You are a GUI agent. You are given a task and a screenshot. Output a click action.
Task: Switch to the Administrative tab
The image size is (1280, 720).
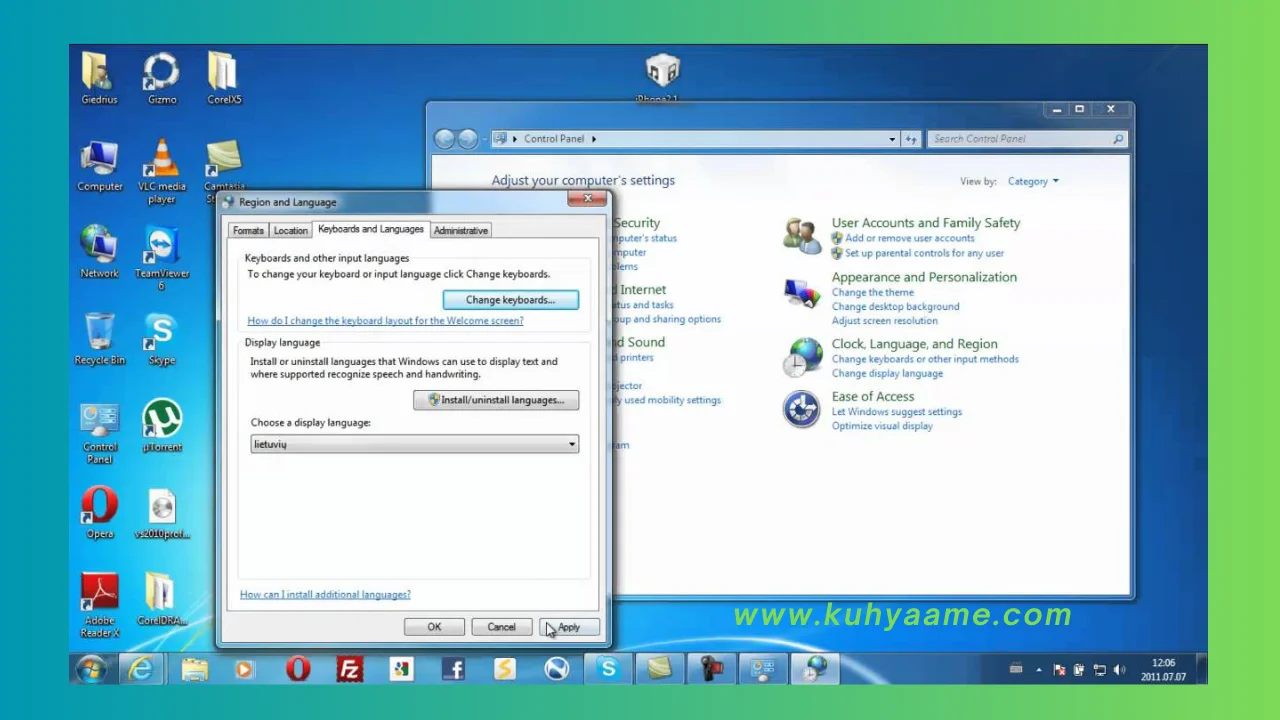[x=461, y=231]
